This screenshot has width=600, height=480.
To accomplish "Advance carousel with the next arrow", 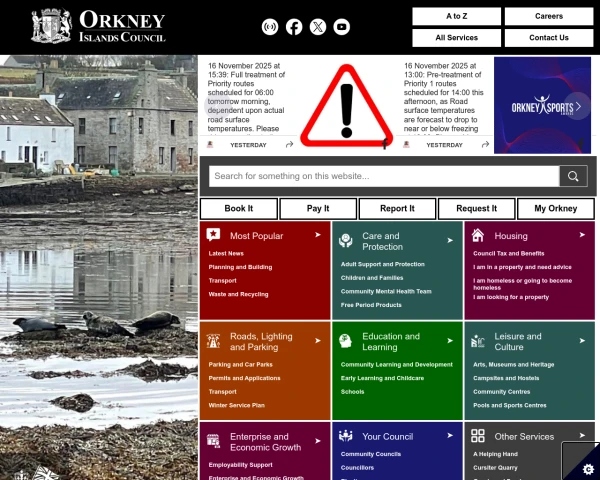I will click(578, 106).
